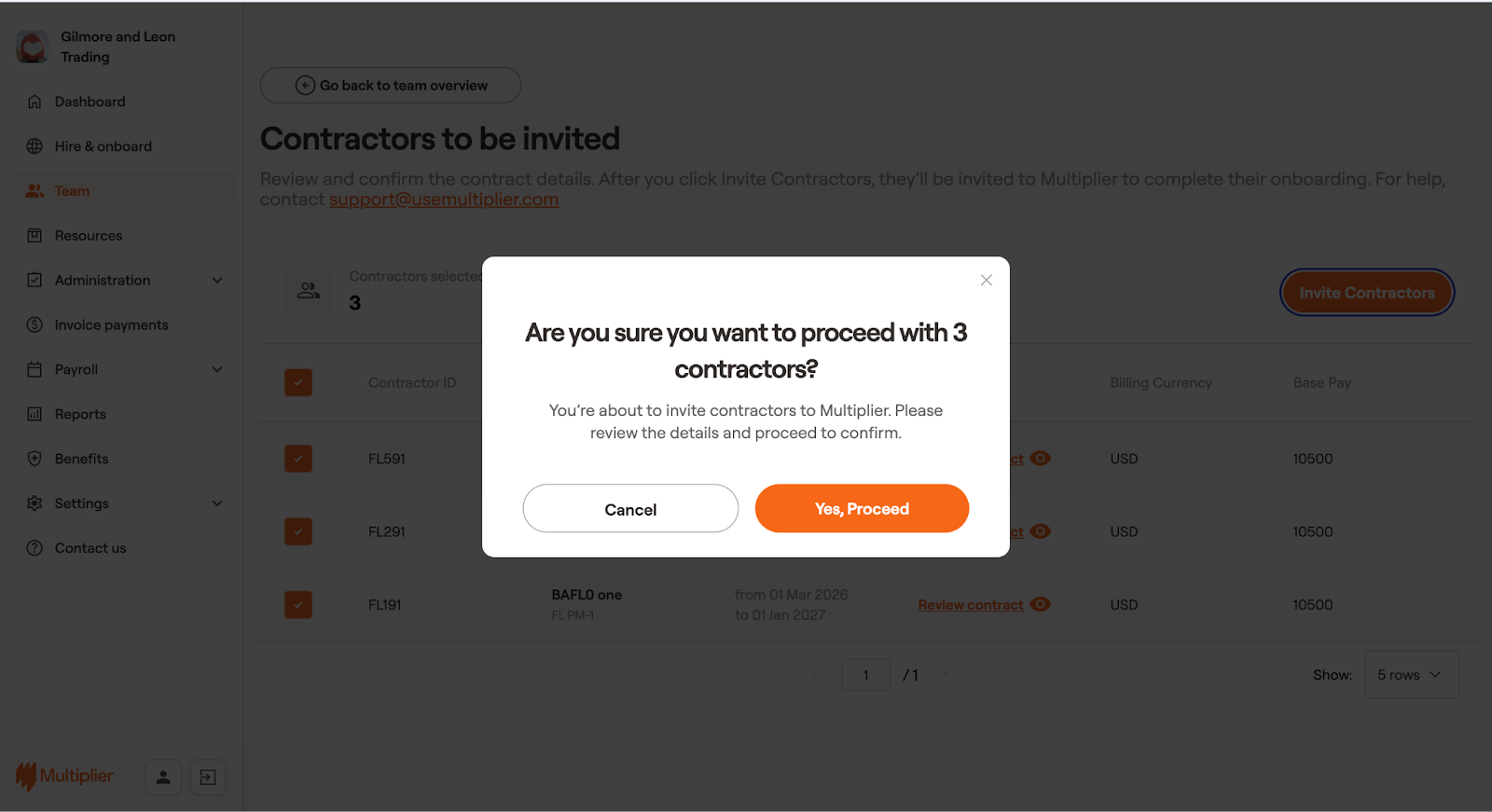Viewport: 1492px width, 812px height.
Task: Click the page number input field
Action: click(865, 675)
